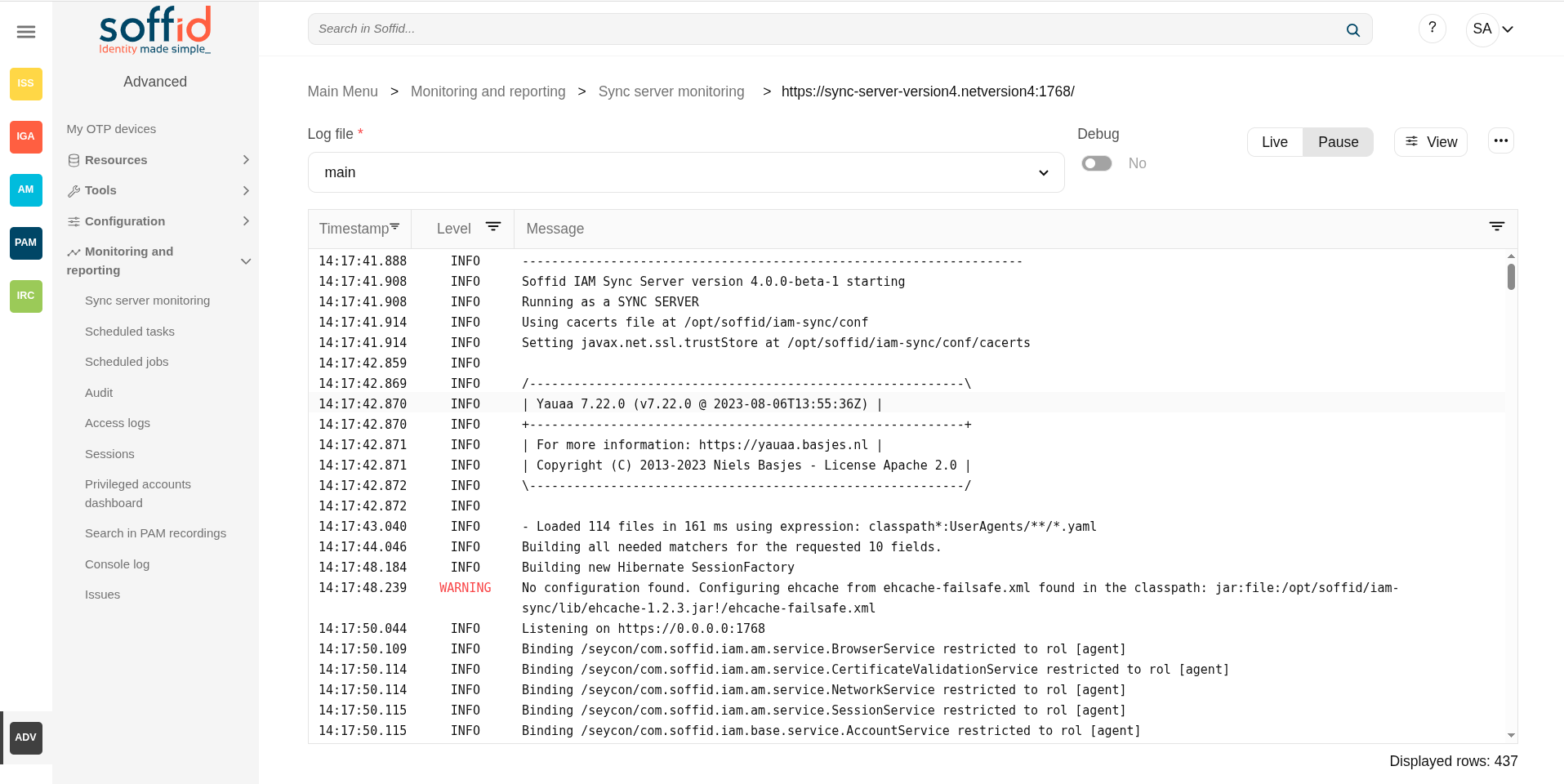Select 'Building new Hibernate SessionFactory' message

tap(657, 568)
